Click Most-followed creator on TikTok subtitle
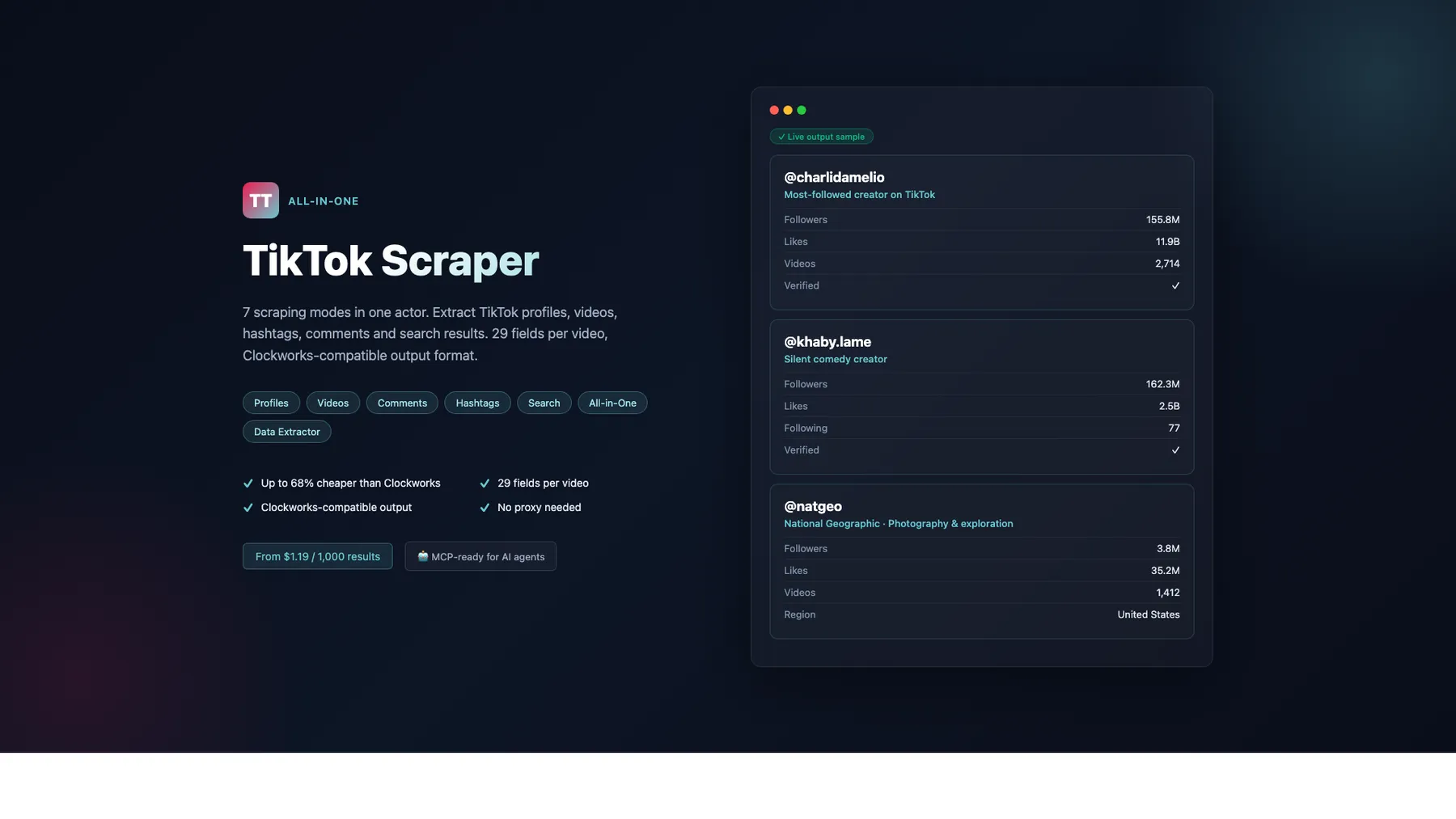 (859, 195)
